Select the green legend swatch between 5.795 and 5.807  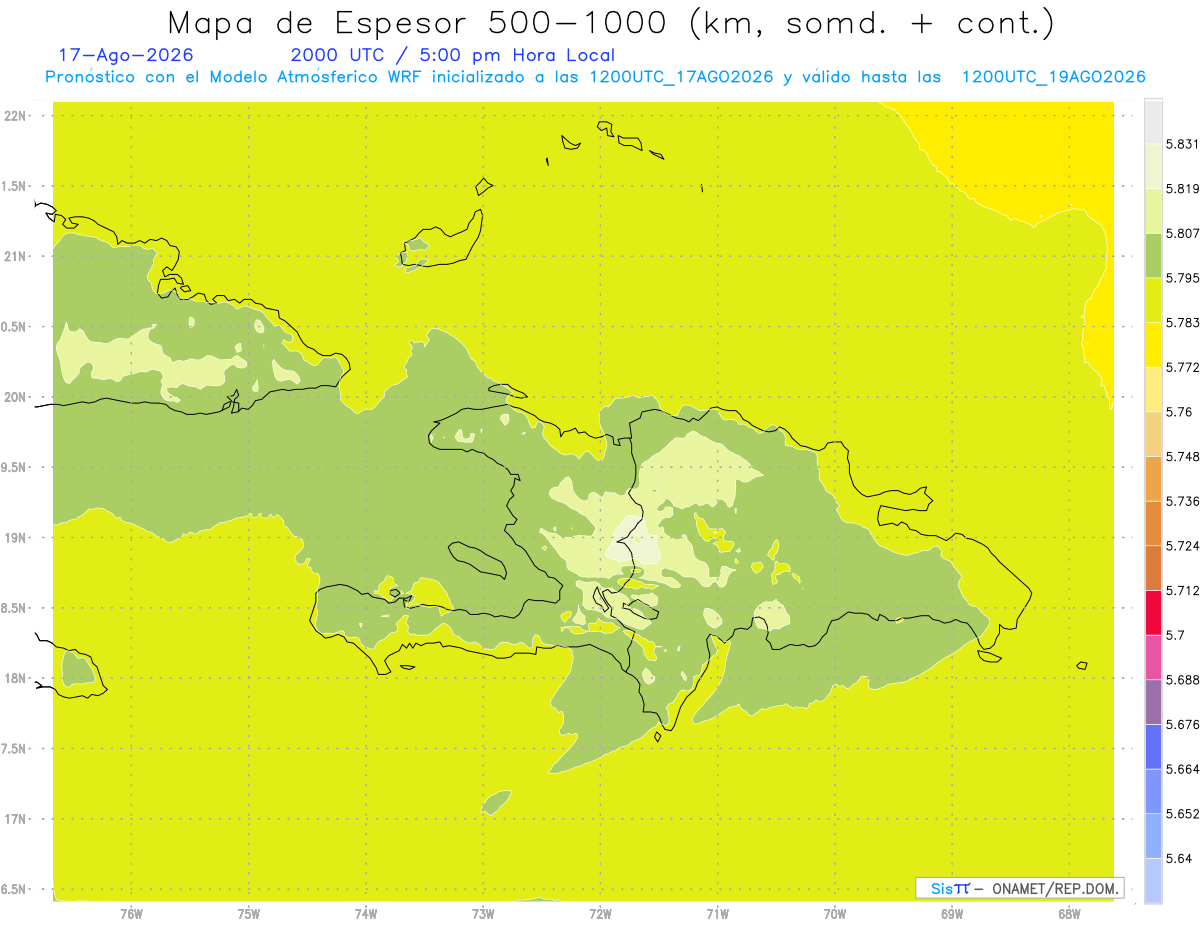[x=1153, y=255]
